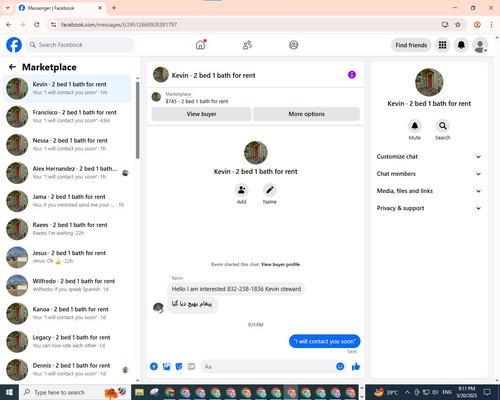
Task: Open the Chrome tab list dropdown
Action: point(8,8)
